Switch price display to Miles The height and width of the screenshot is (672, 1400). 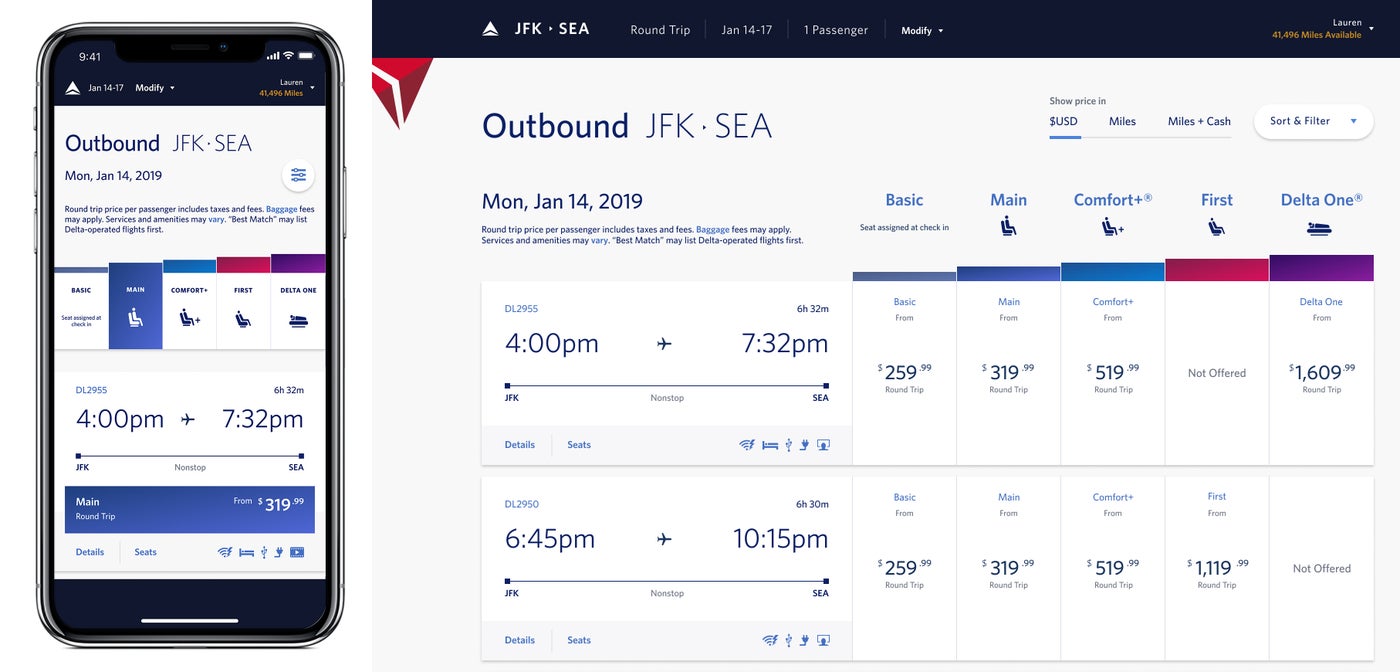[1122, 121]
